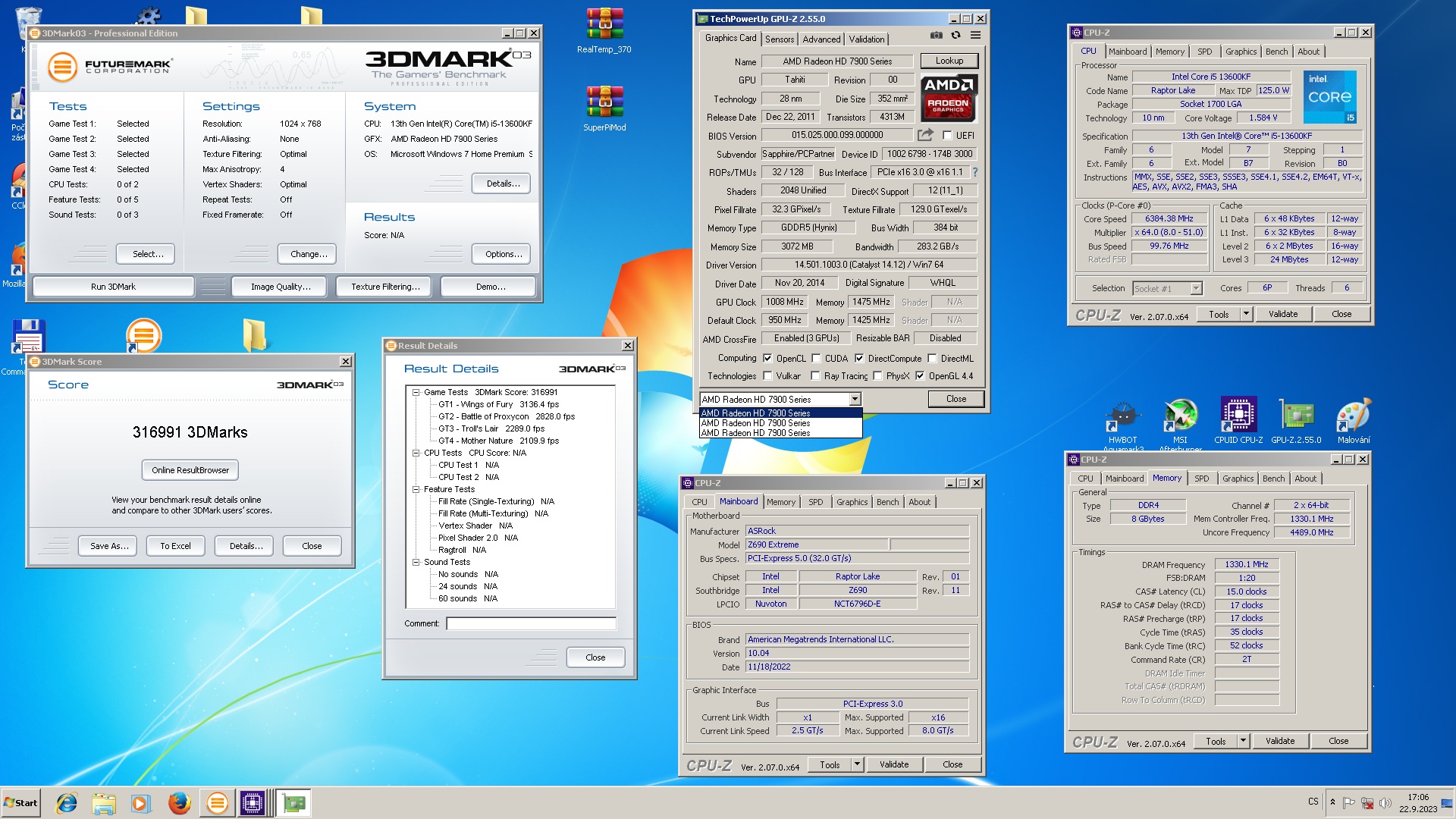Open the GPU-Z hamburger menu icon
Viewport: 1456px width, 819px height.
pos(976,36)
